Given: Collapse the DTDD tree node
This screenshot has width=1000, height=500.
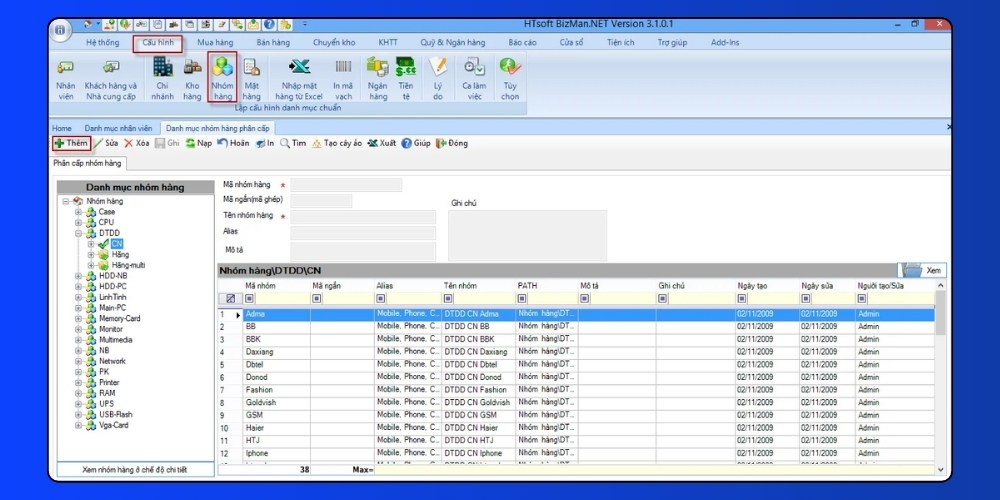Looking at the screenshot, I should click(x=78, y=233).
